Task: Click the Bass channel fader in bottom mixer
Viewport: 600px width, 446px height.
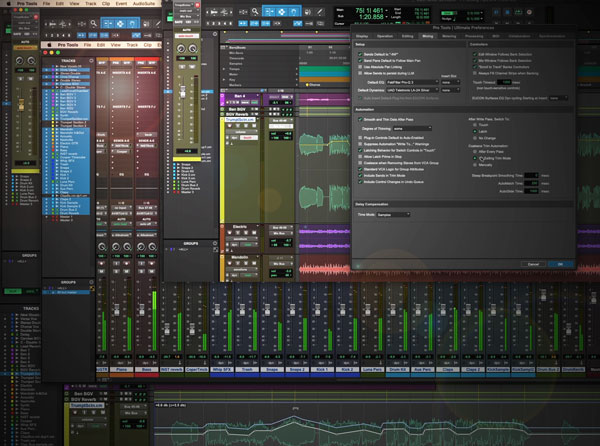Action: [142, 309]
